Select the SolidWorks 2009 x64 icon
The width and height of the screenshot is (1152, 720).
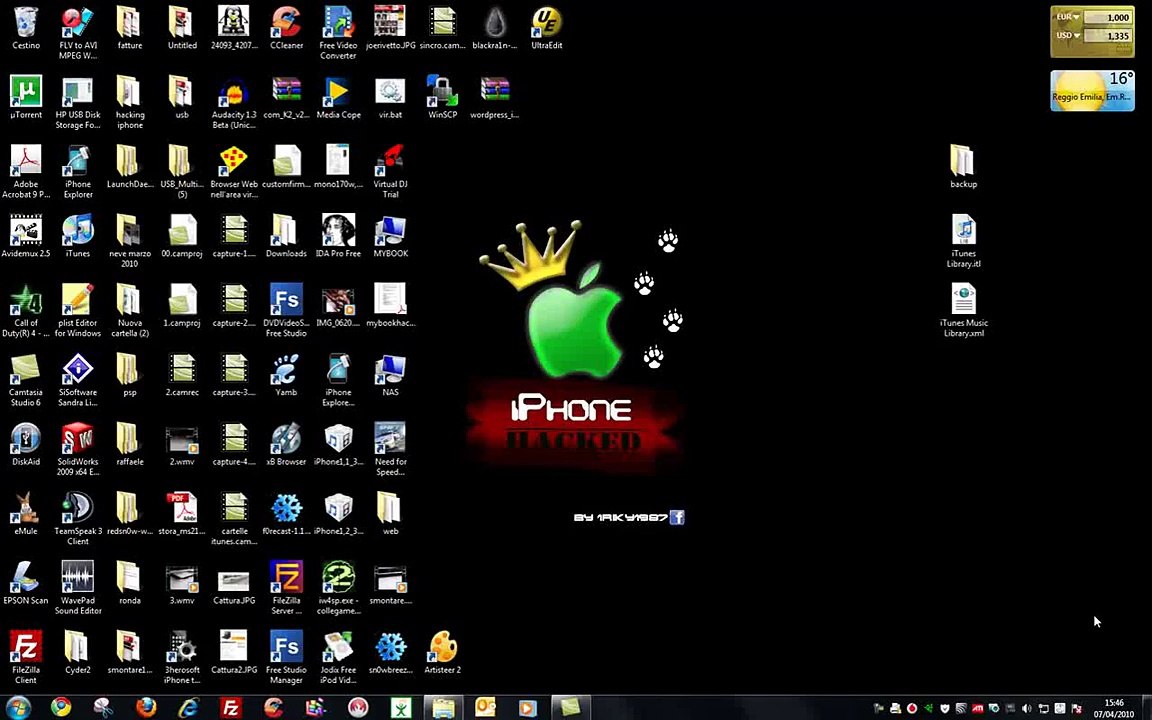coord(78,450)
